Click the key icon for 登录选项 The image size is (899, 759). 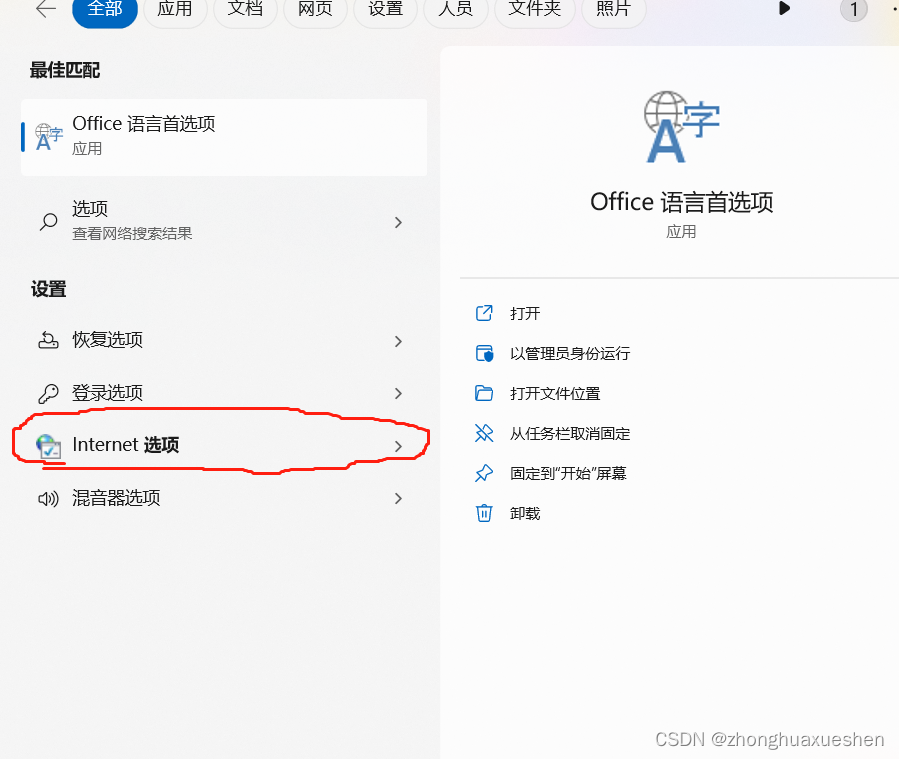click(48, 393)
